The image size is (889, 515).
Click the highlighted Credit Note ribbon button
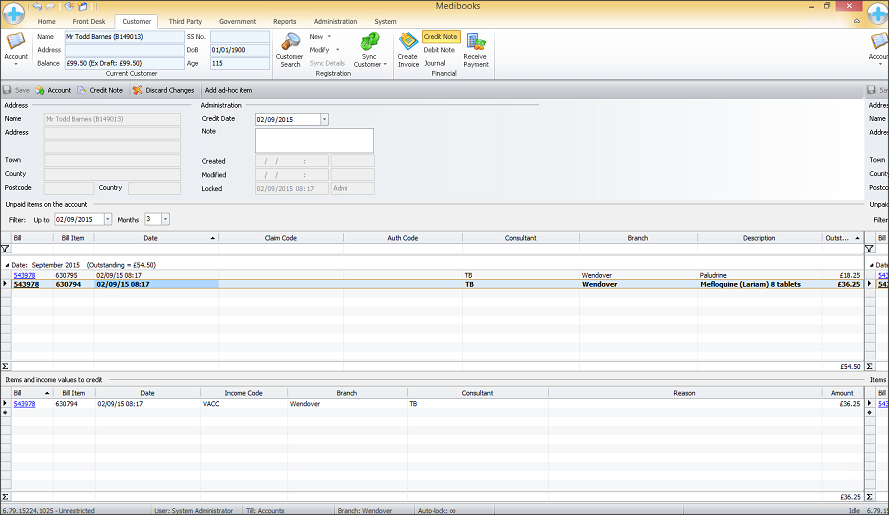tap(441, 36)
